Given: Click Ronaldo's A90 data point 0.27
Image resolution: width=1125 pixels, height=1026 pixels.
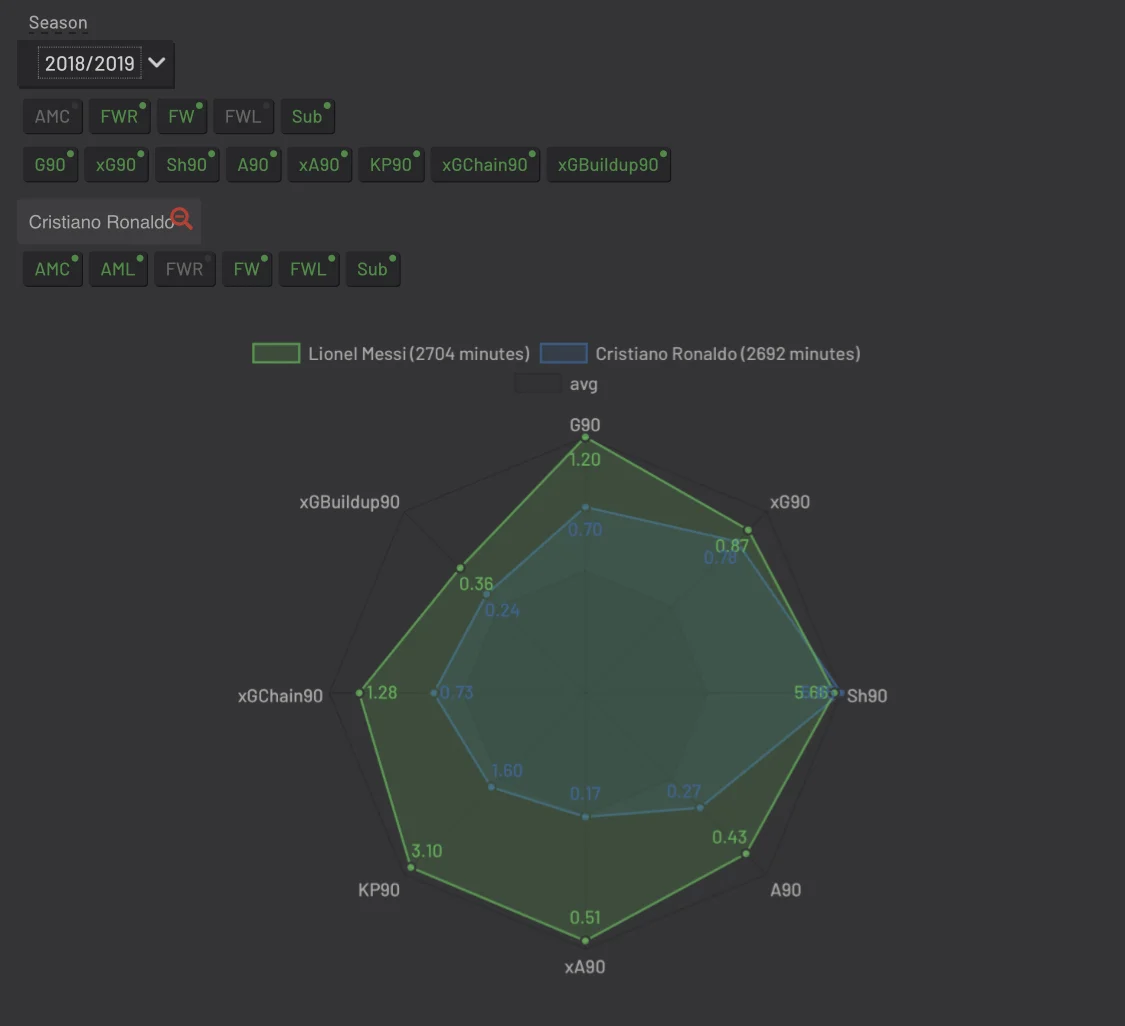Looking at the screenshot, I should coord(701,808).
